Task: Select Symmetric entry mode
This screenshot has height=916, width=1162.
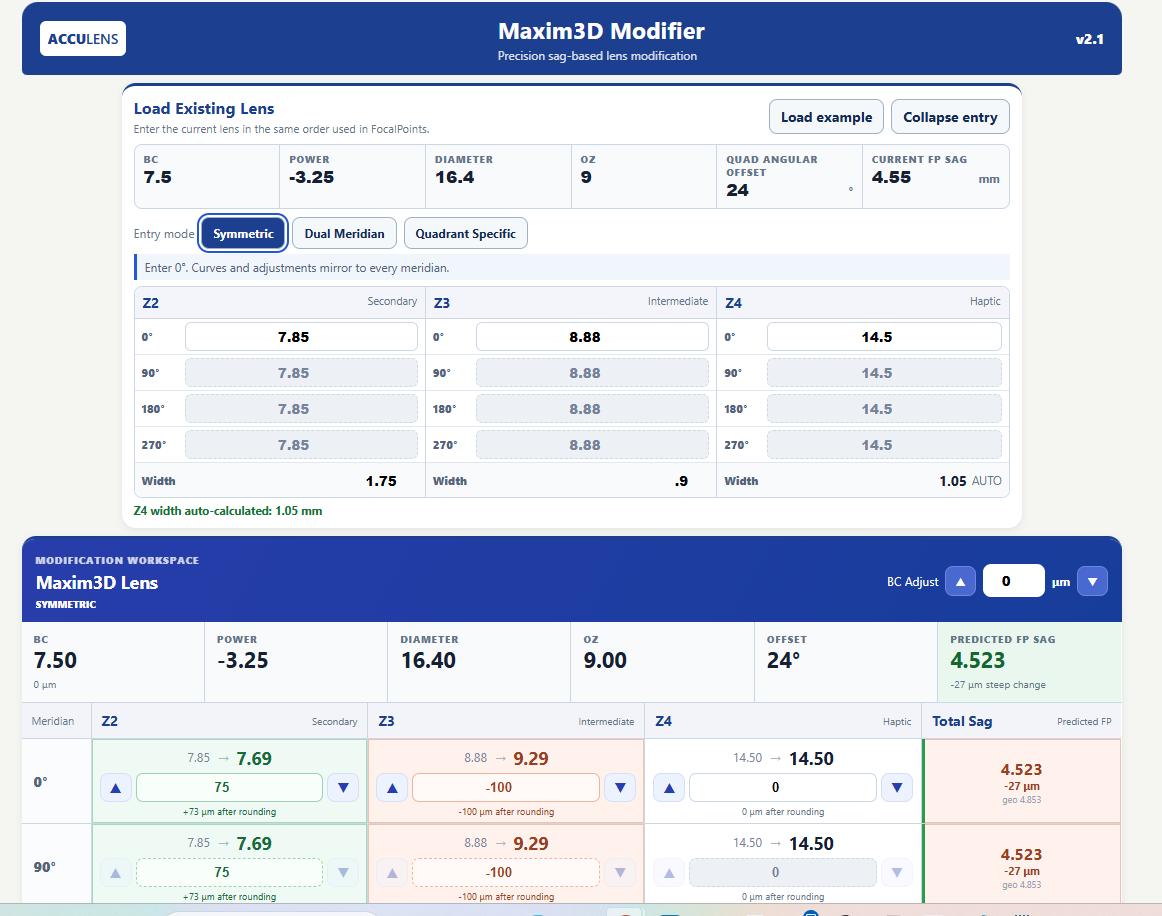Action: (243, 233)
